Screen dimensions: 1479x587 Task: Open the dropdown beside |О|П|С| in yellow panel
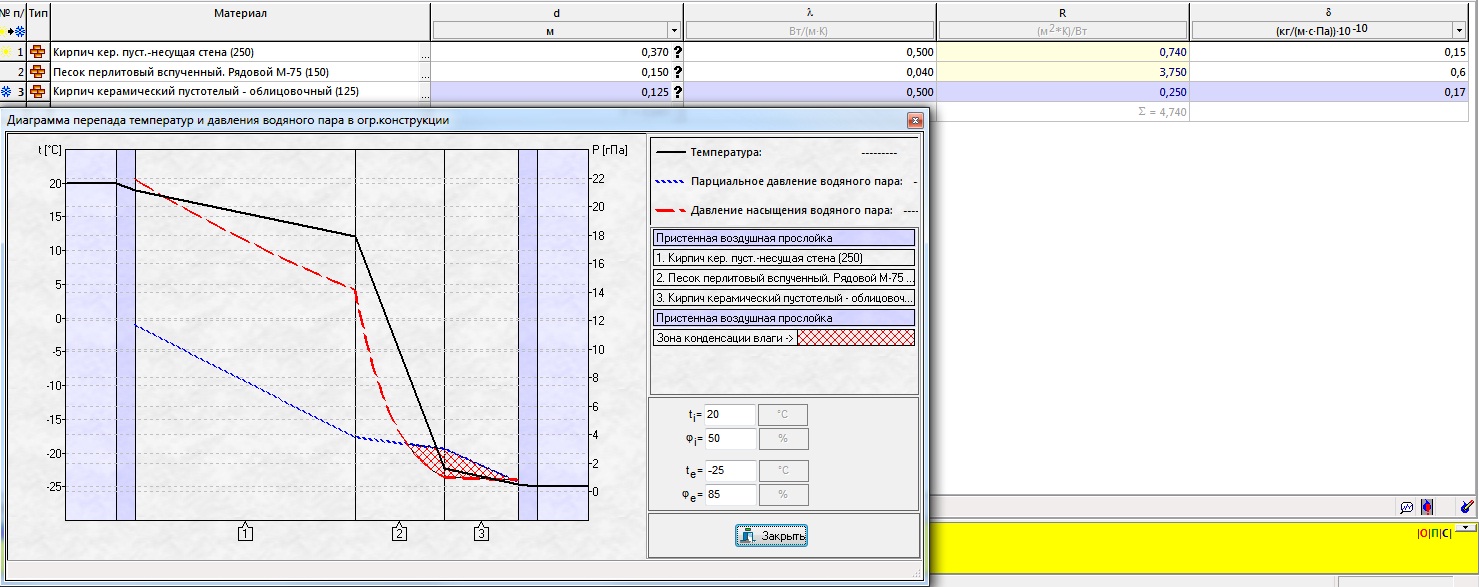[1464, 527]
